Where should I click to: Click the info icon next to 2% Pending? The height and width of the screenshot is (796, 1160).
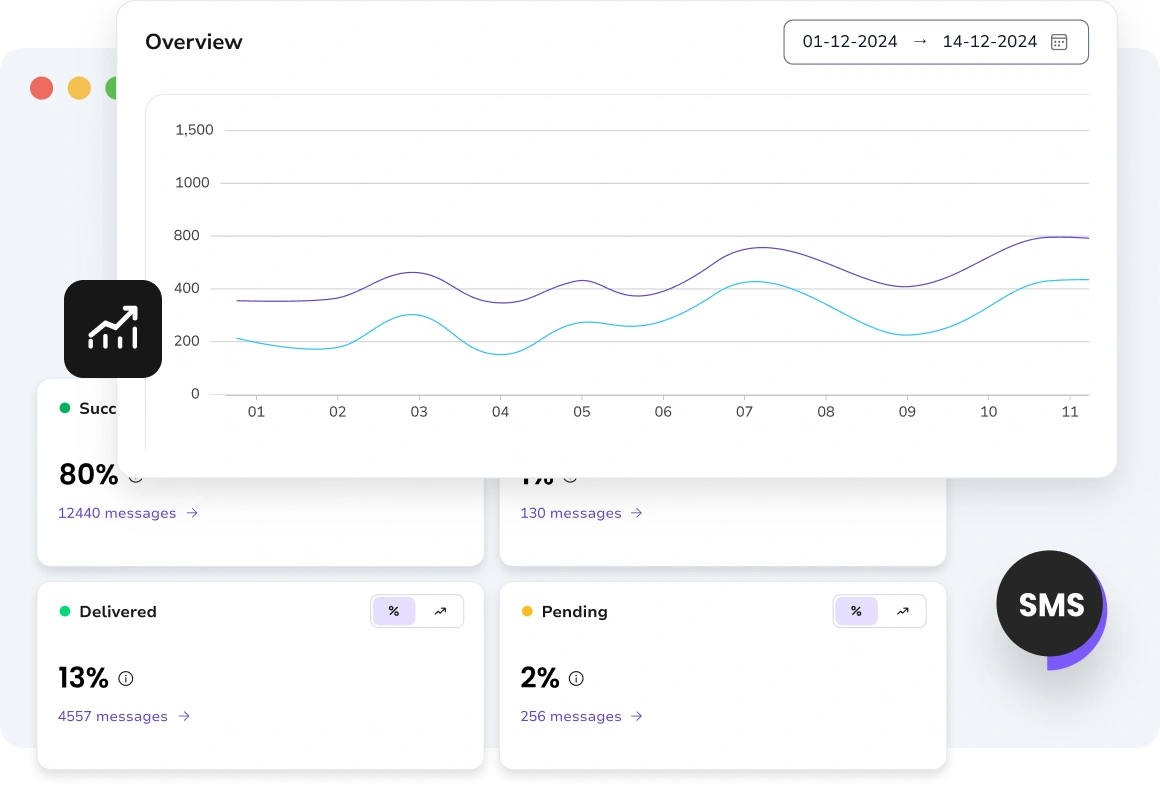575,679
